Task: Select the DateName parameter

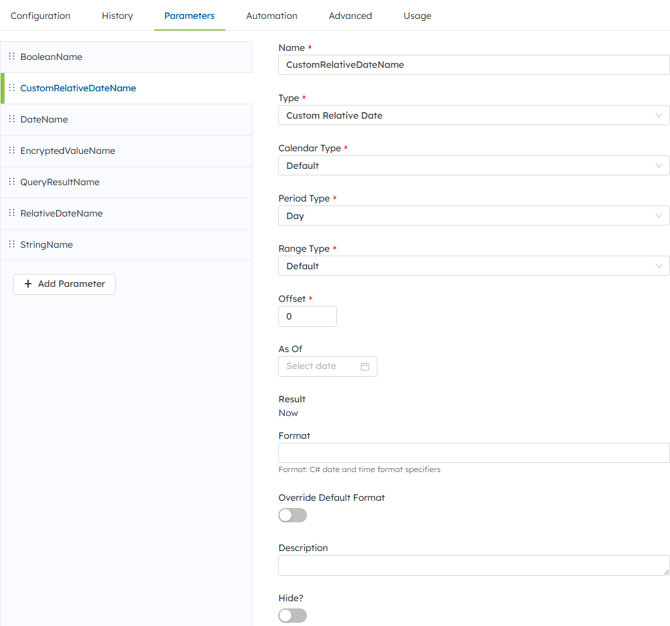Action: pos(127,120)
